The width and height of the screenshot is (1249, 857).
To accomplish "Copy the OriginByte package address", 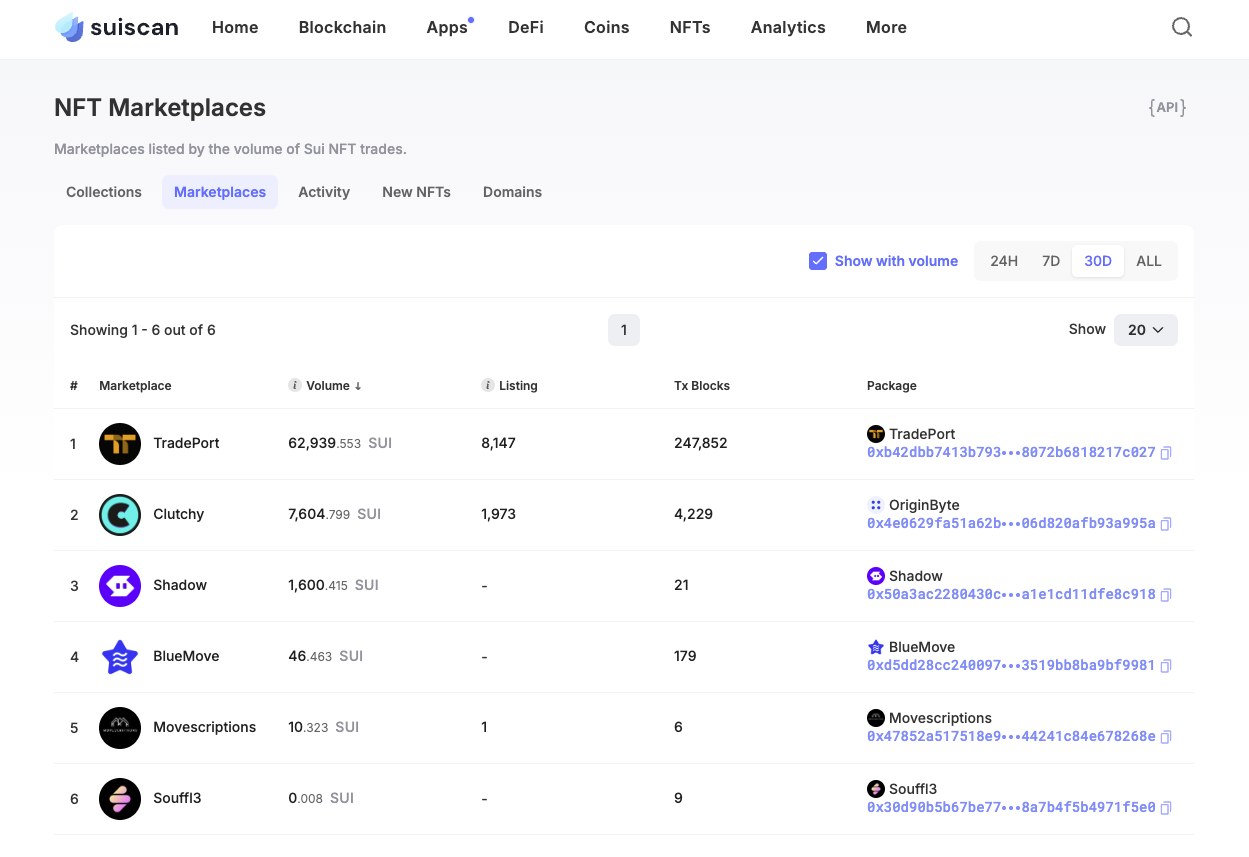I will coord(1166,524).
